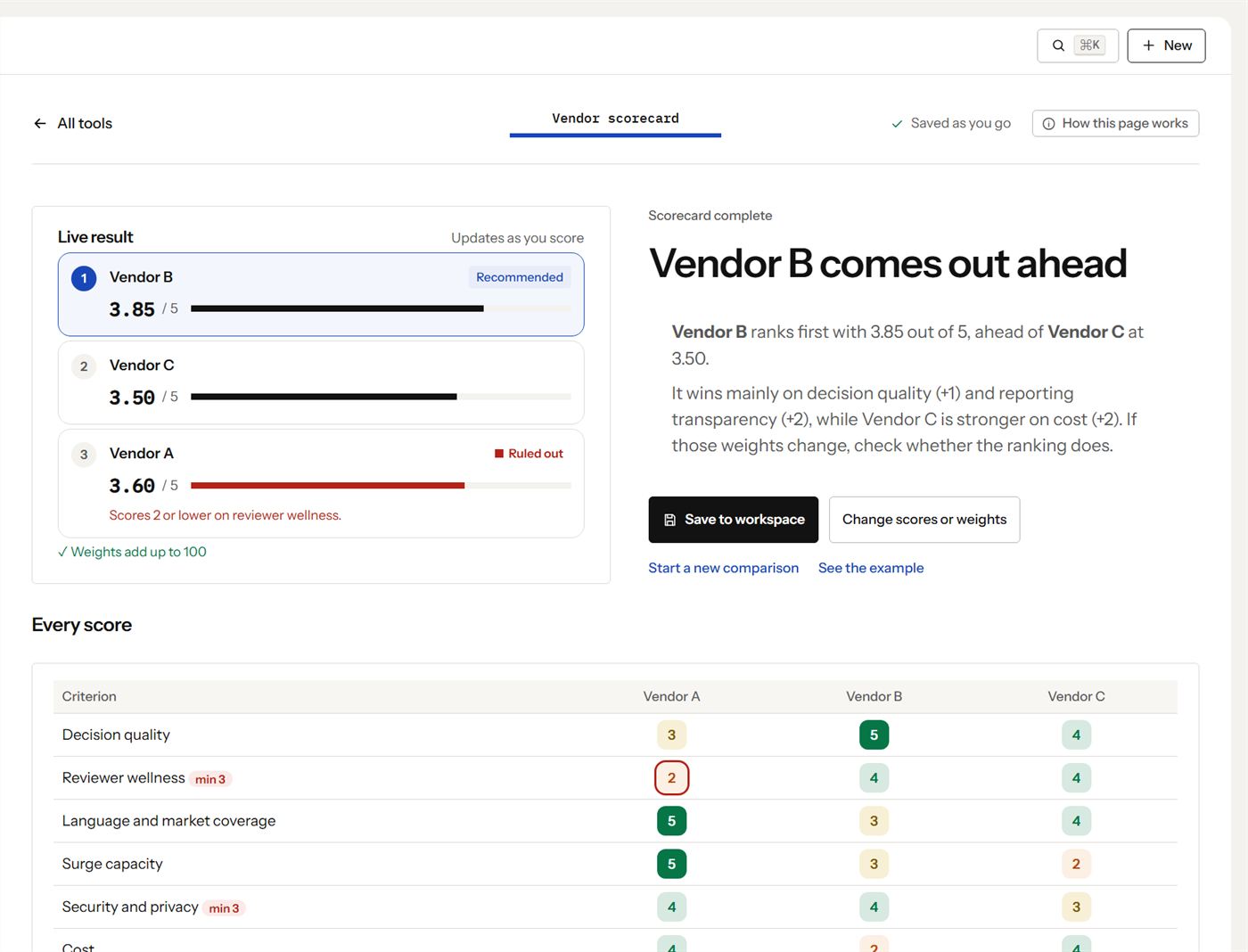Click Vendor A's red-outlined Reviewer wellness score 2

tap(672, 778)
